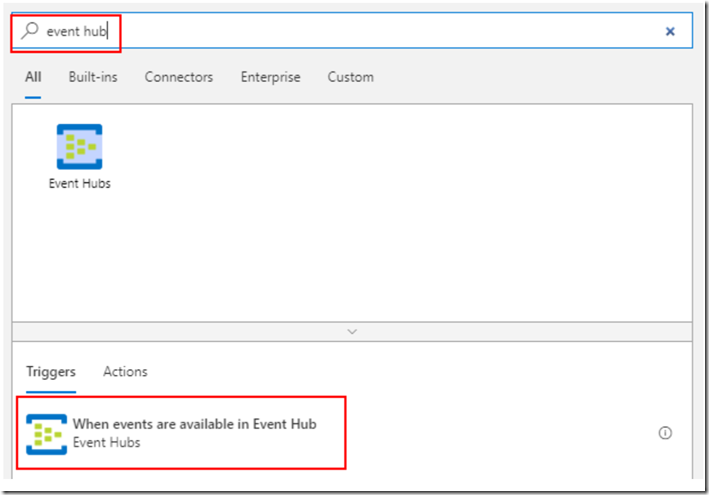This screenshot has height=495, width=709.
Task: Select 'When events are available in Event Hub'
Action: point(195,424)
